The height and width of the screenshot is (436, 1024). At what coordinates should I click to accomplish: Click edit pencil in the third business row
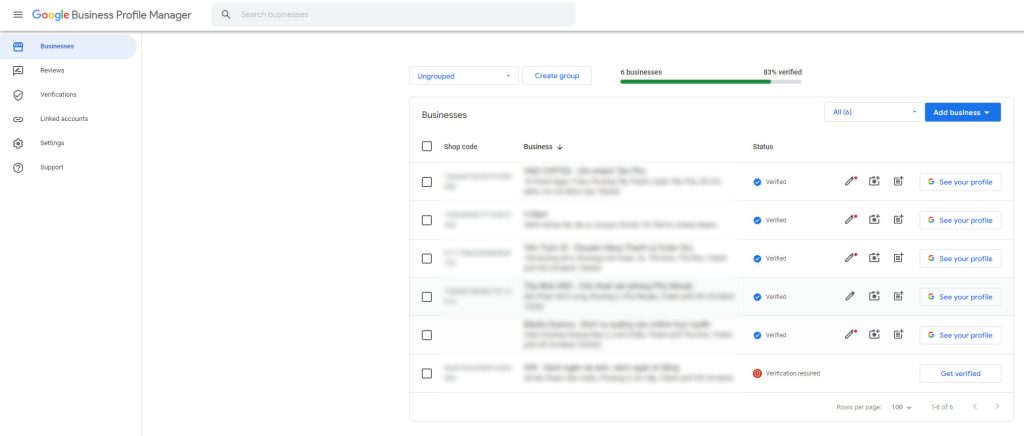coord(850,258)
